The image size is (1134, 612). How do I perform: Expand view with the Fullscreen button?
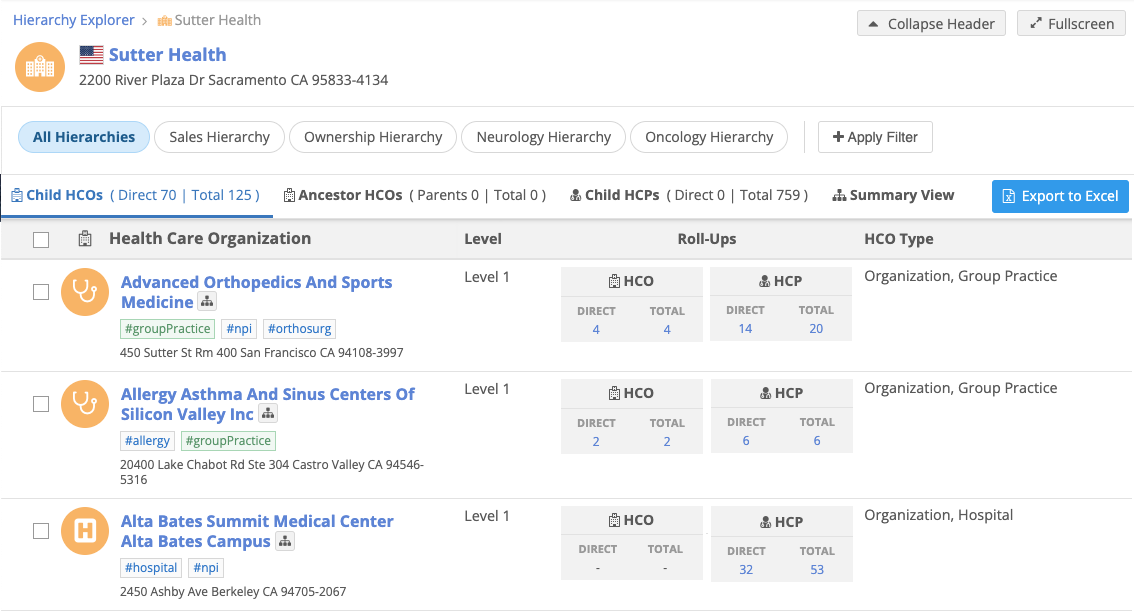point(1071,24)
